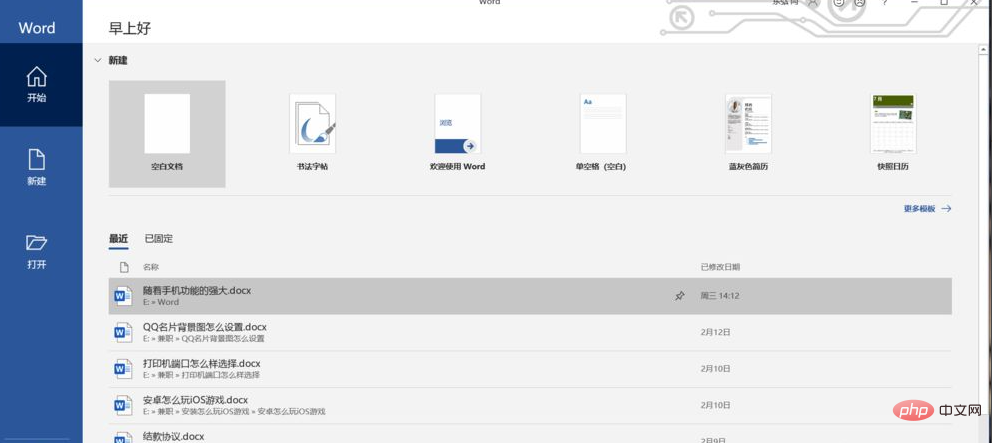The image size is (992, 443).
Task: Click Word icon of 打印机端口怎么样选择.docx
Action: pyautogui.click(x=123, y=369)
